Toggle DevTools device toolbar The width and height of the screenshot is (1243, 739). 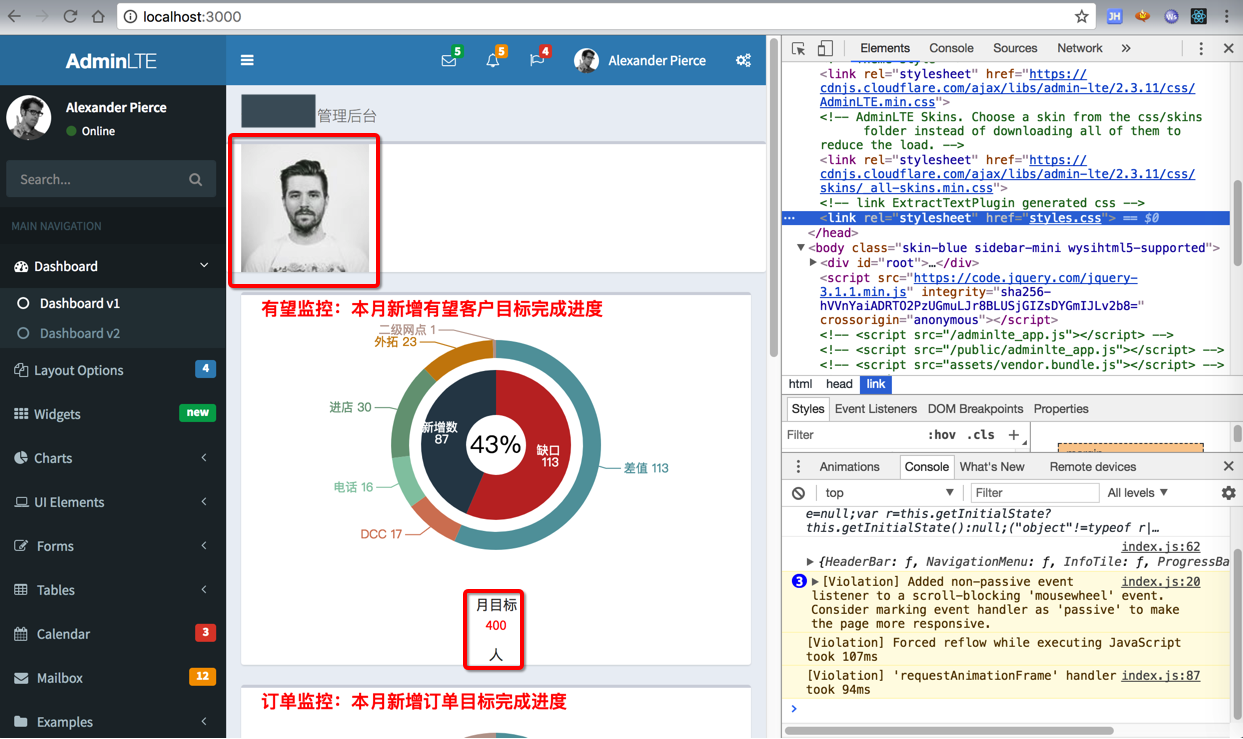pos(825,48)
